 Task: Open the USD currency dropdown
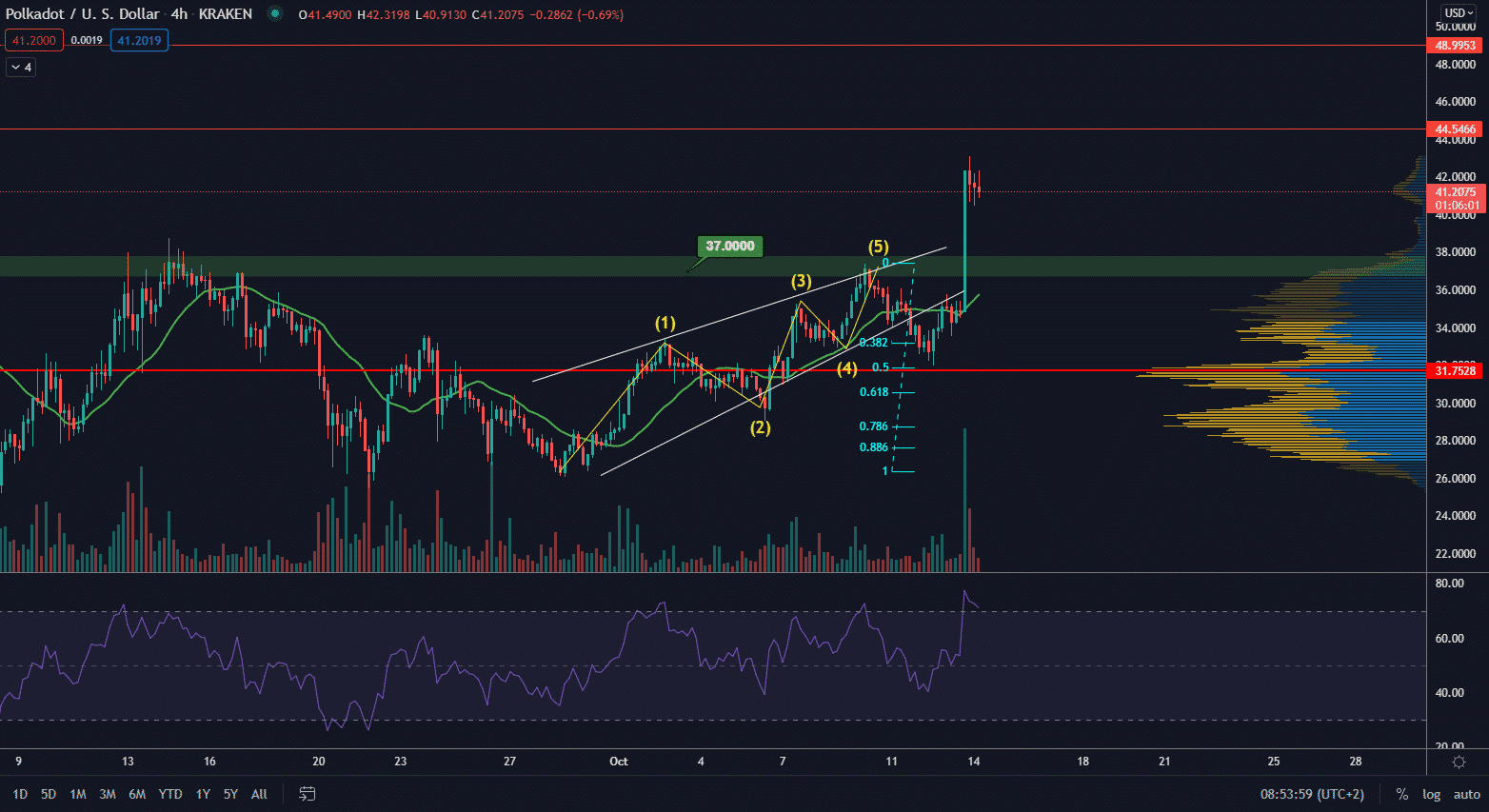click(x=1459, y=12)
